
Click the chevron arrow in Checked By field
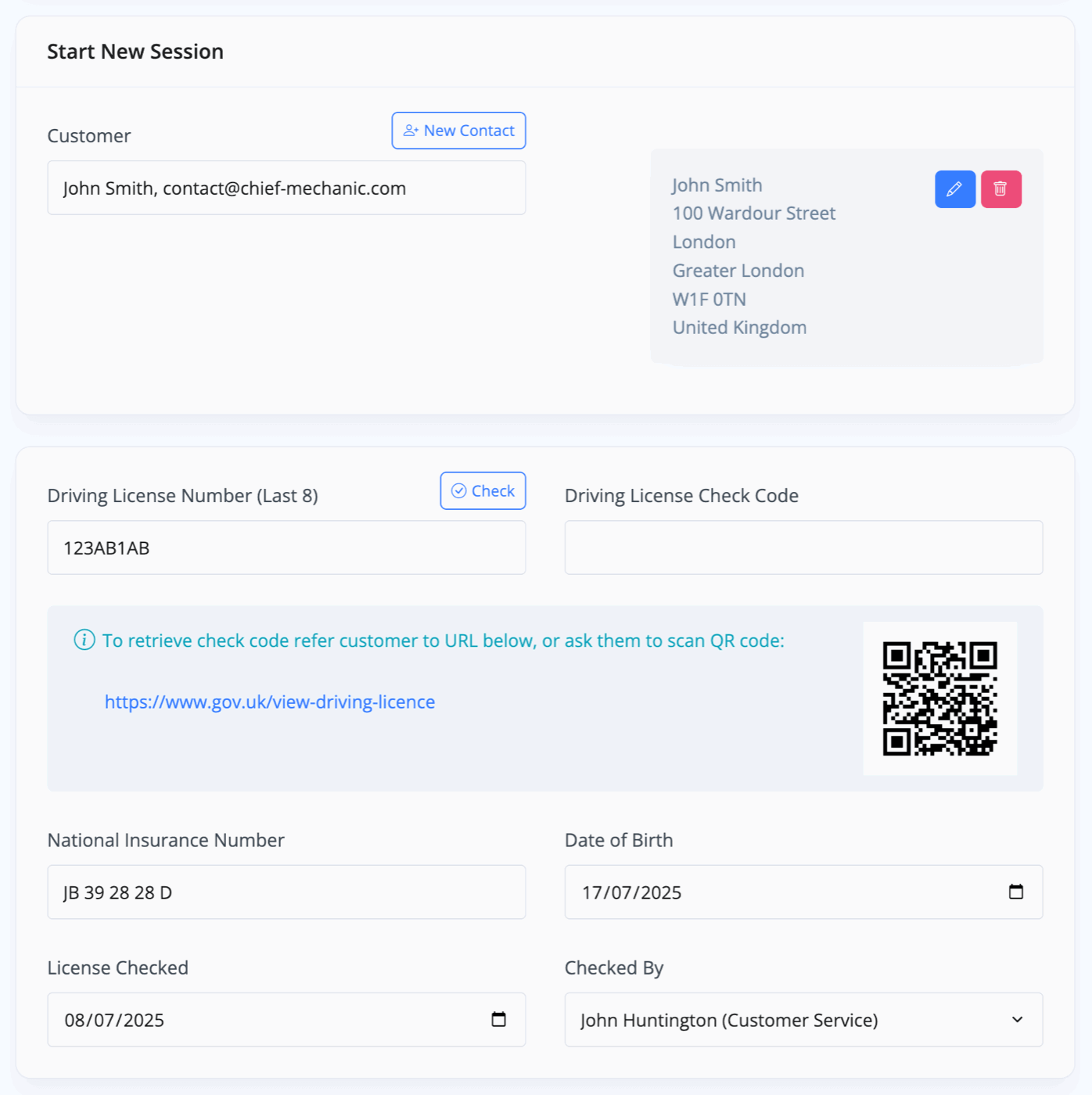coord(1017,1019)
